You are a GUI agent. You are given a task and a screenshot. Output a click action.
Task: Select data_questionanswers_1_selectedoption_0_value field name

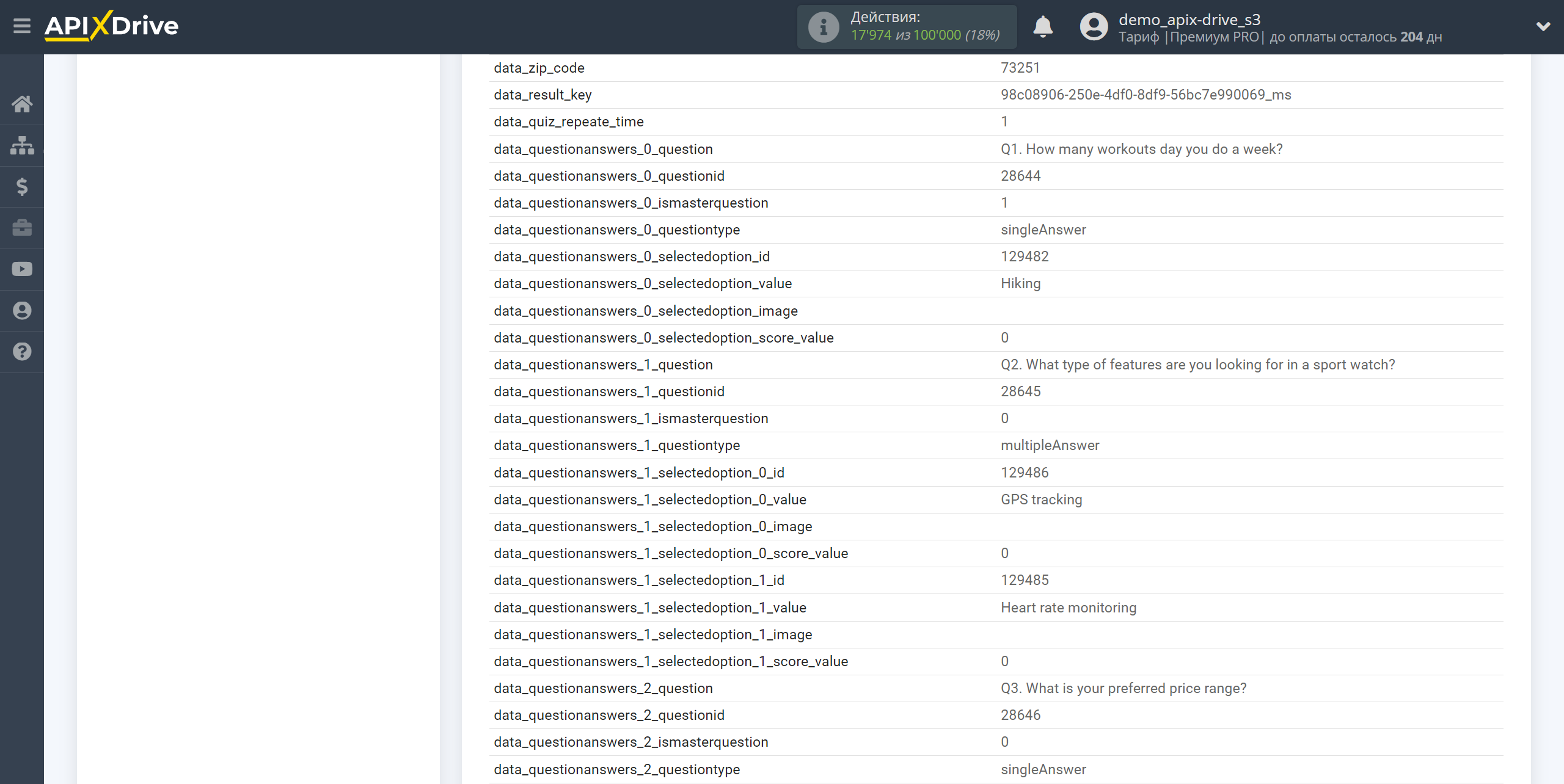(649, 499)
